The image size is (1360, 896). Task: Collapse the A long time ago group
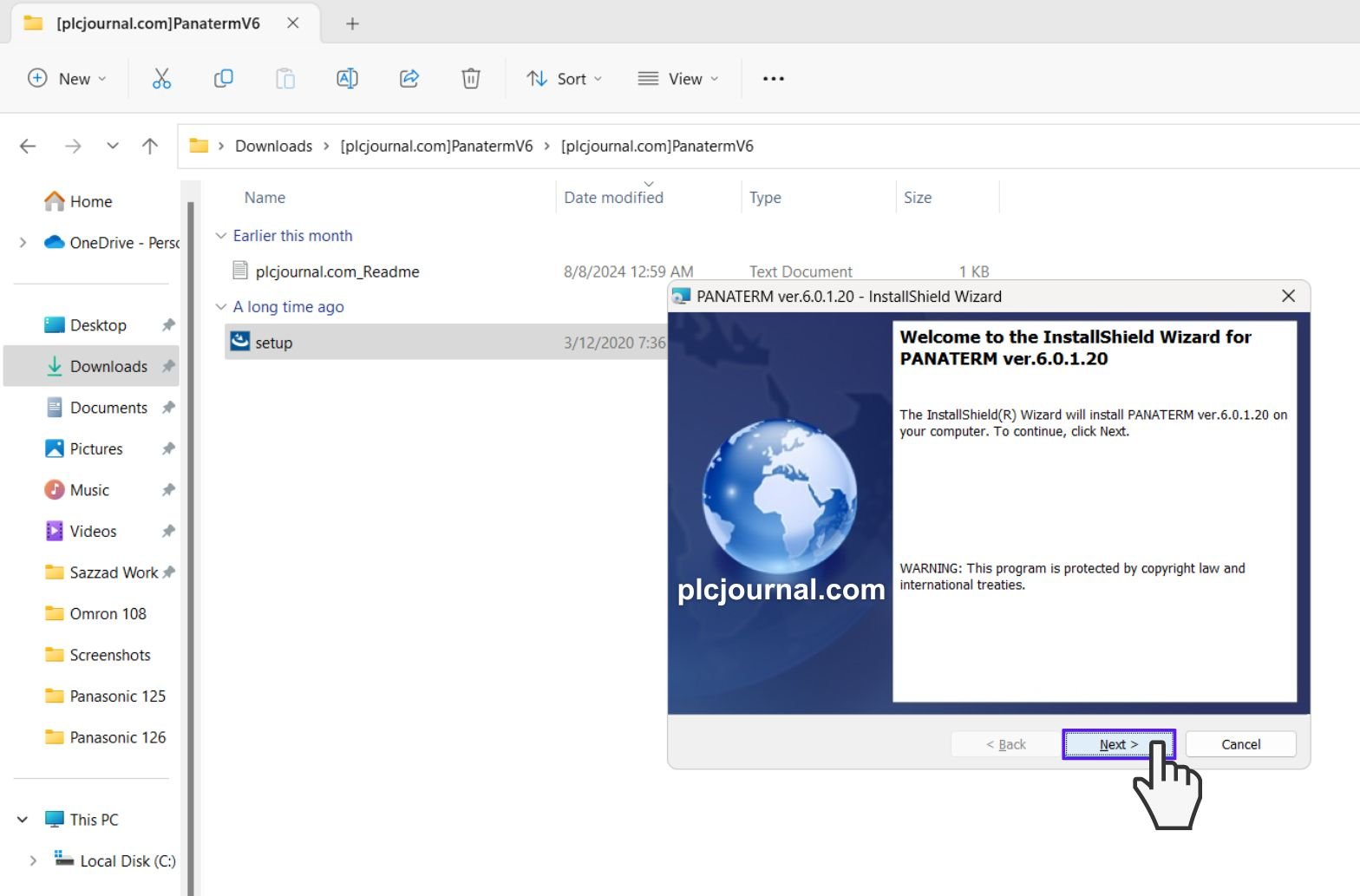click(221, 307)
